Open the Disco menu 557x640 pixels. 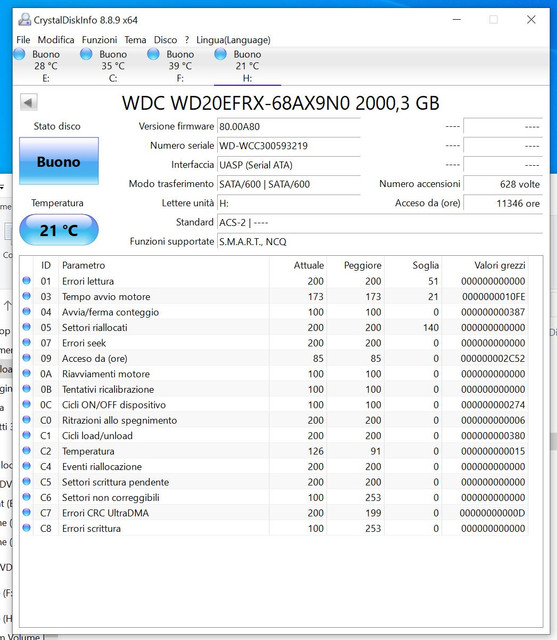[x=165, y=40]
